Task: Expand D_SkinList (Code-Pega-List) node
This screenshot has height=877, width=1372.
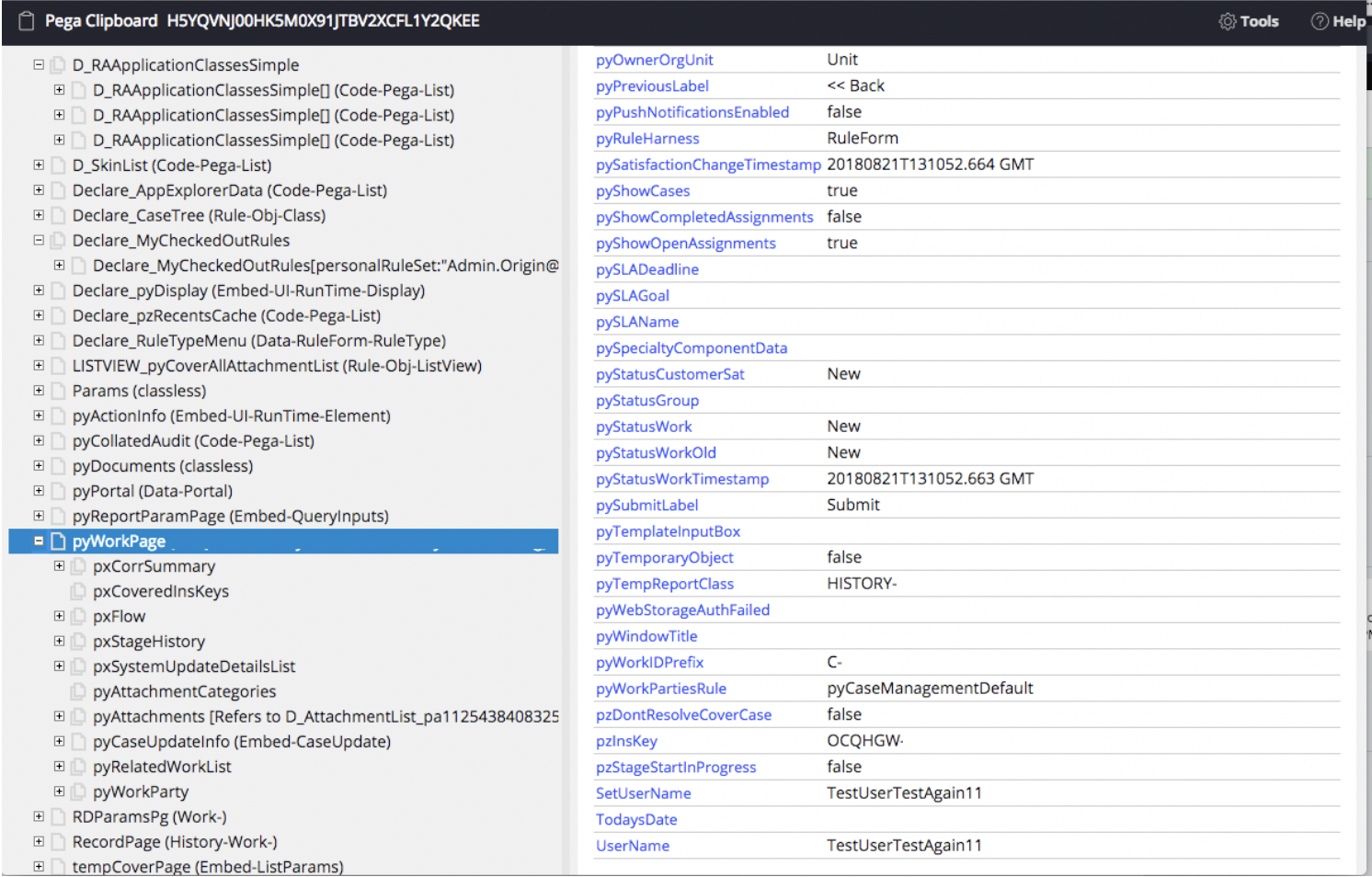Action: (39, 165)
